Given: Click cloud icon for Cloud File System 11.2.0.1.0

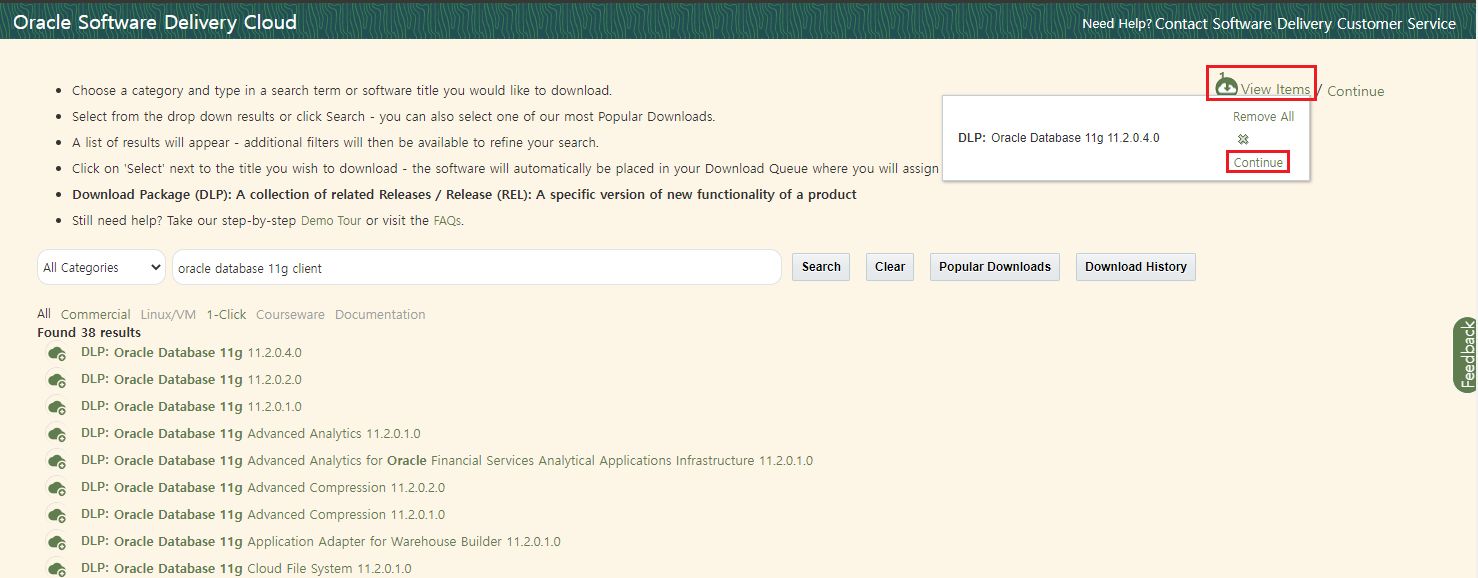Looking at the screenshot, I should [x=57, y=569].
